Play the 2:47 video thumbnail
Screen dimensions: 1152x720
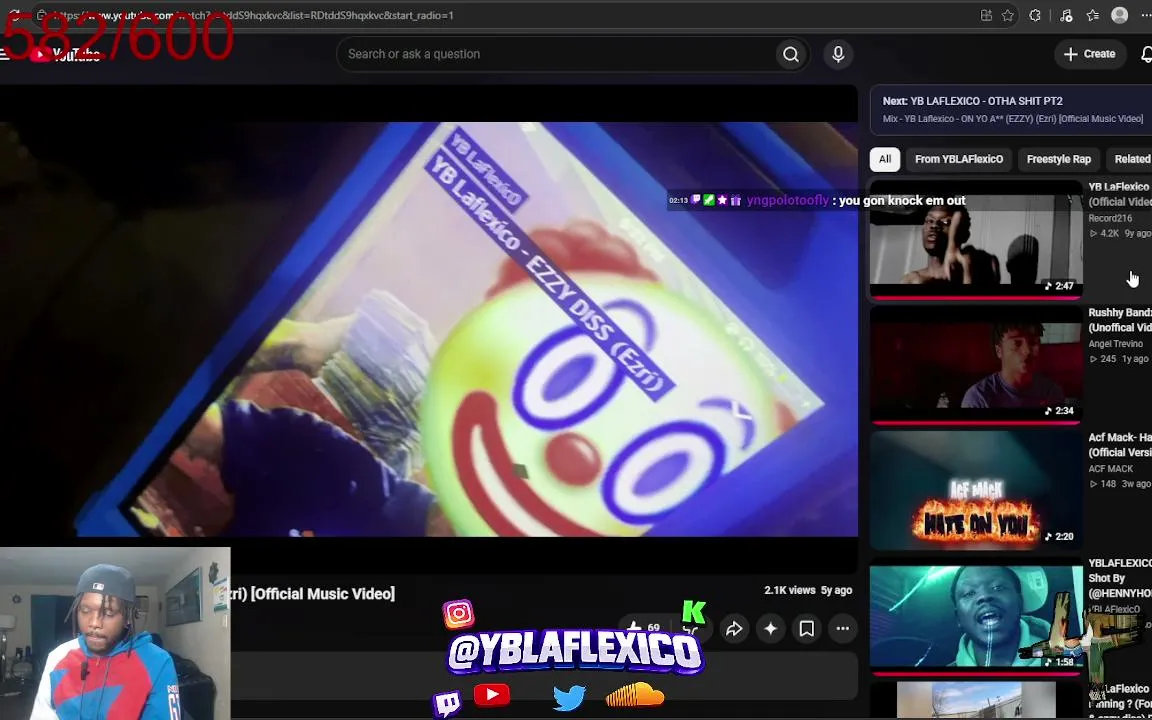click(x=976, y=239)
